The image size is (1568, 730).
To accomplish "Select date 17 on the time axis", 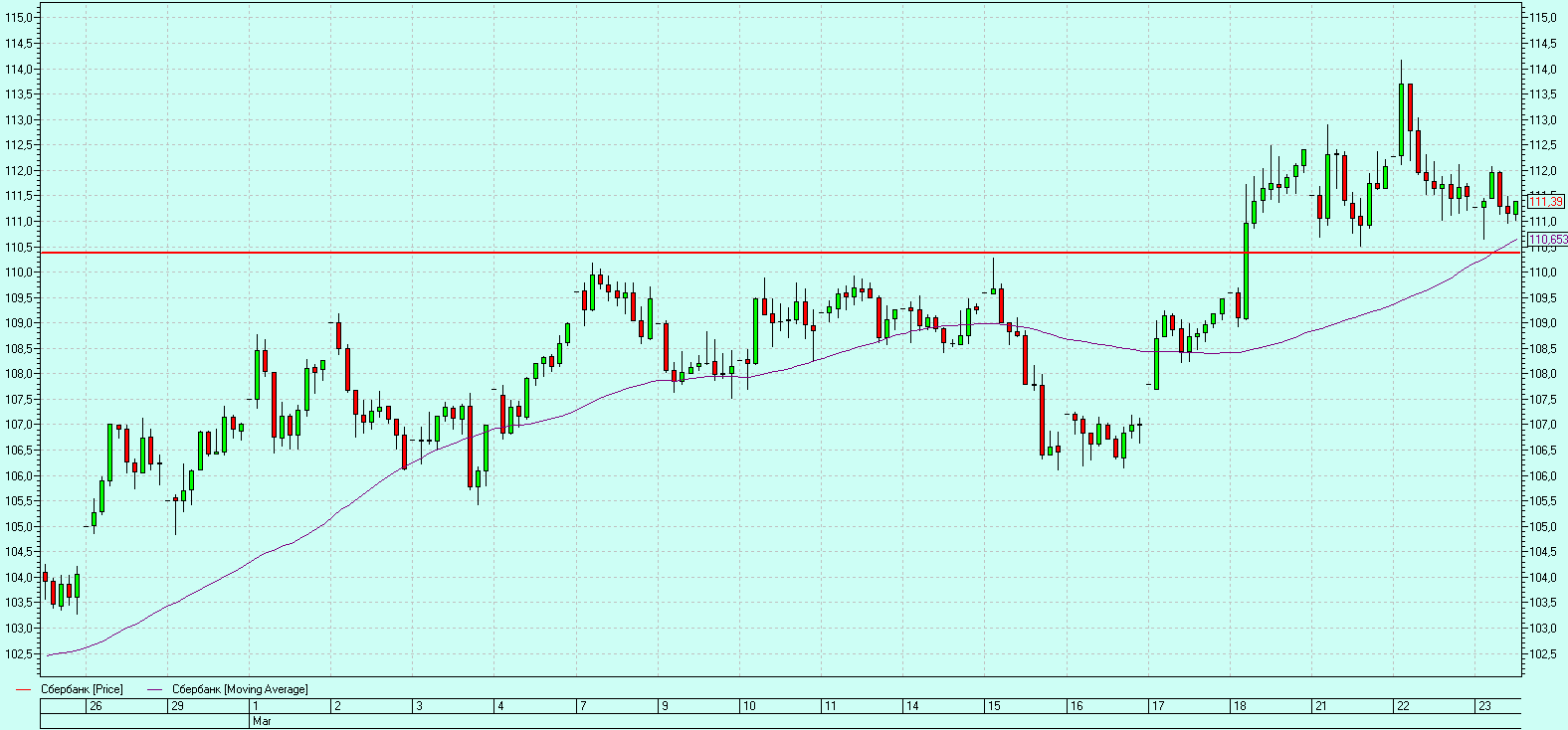I will pyautogui.click(x=1158, y=706).
